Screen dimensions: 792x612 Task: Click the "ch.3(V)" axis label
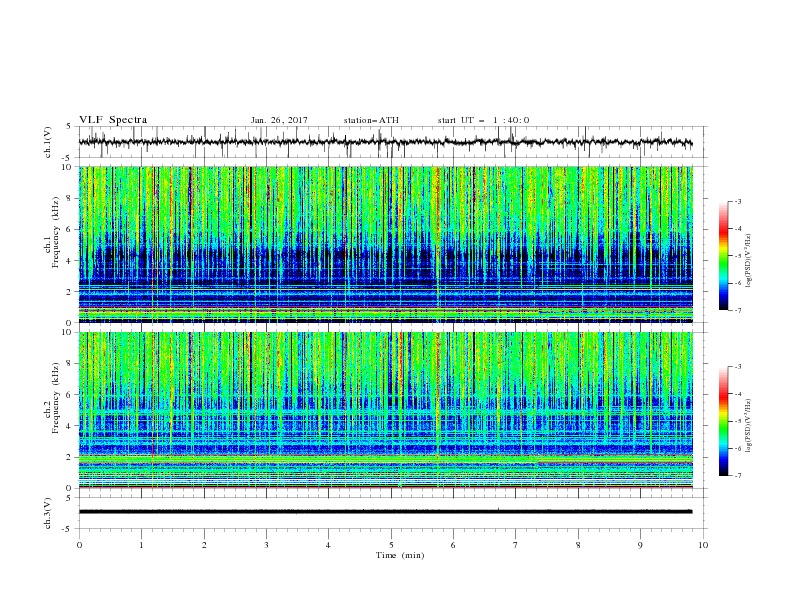tap(48, 513)
